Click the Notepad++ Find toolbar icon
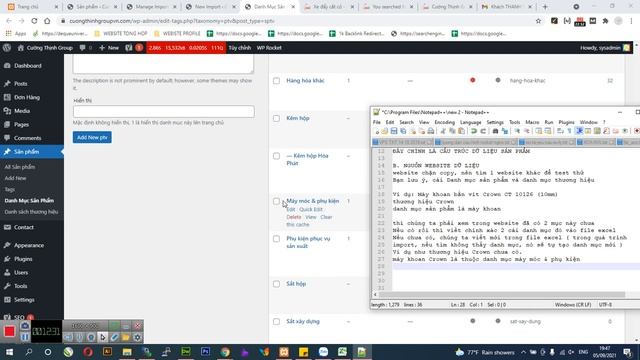 coord(495,131)
